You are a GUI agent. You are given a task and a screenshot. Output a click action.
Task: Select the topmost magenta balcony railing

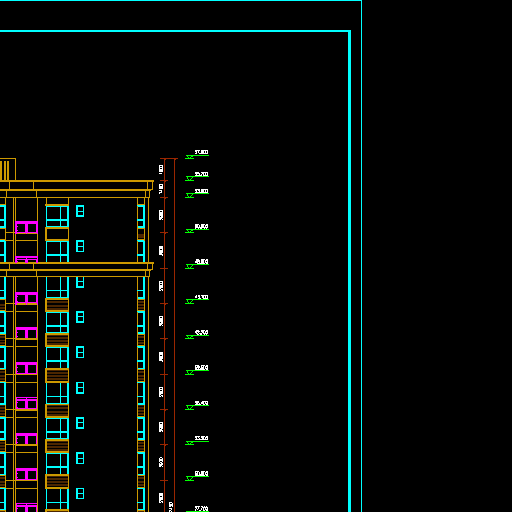26,227
